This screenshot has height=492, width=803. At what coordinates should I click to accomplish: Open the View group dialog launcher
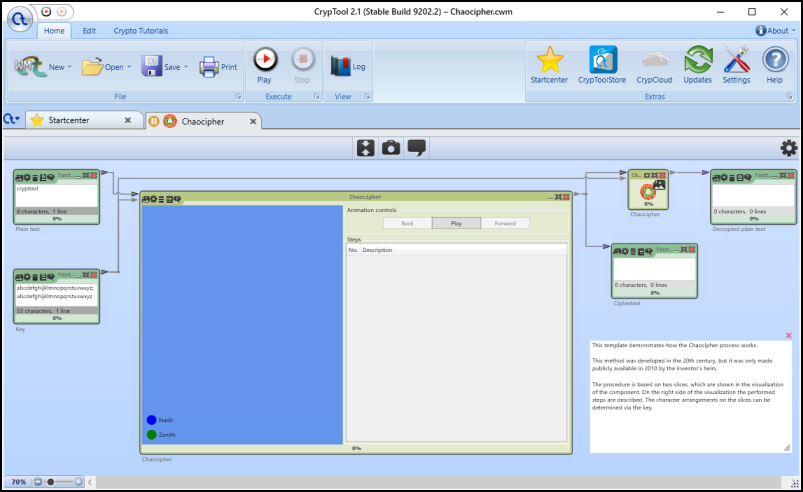click(367, 96)
